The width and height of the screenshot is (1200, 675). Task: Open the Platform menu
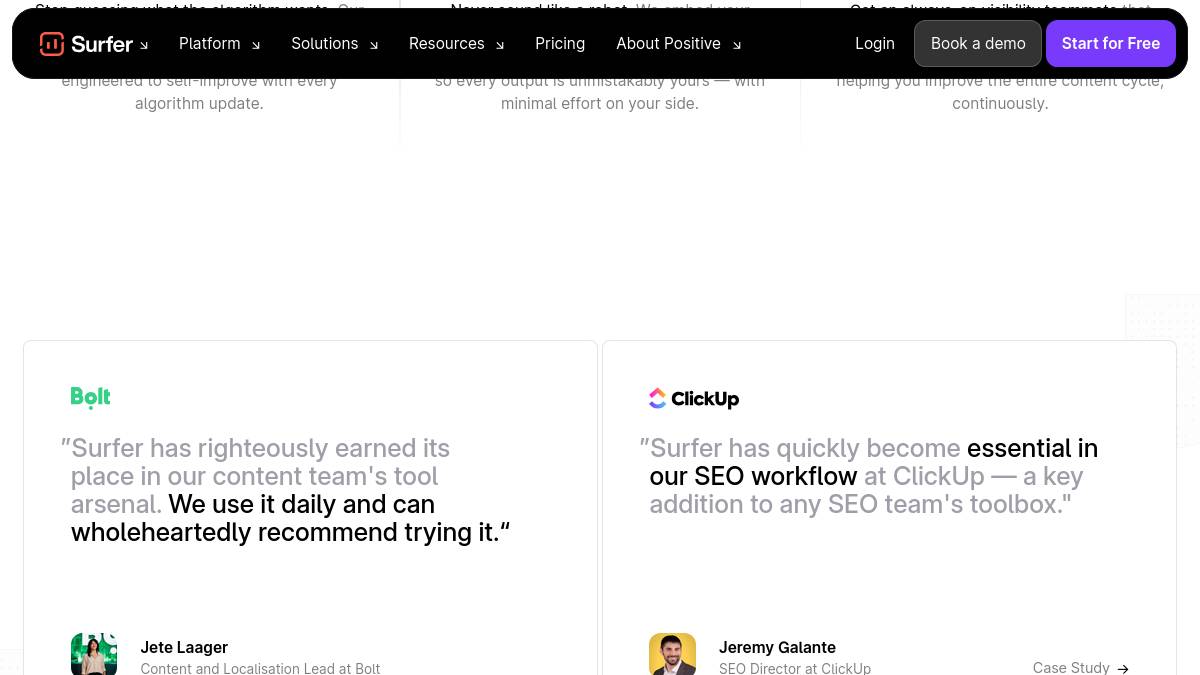coord(209,44)
